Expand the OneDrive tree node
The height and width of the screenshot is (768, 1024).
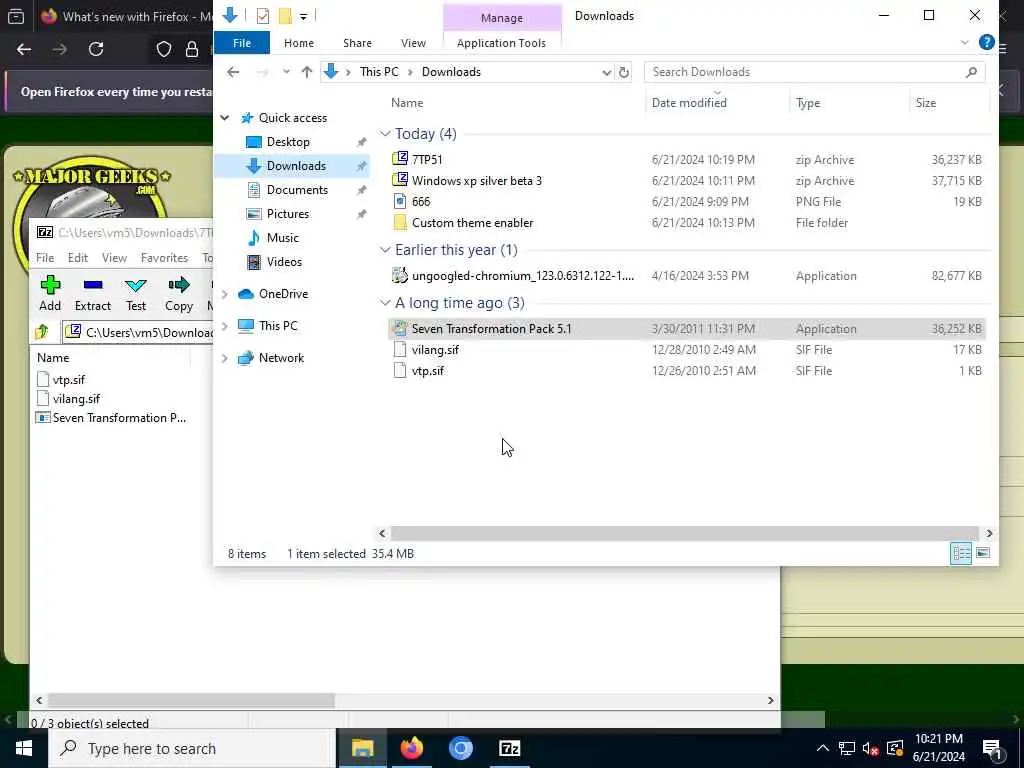225,295
